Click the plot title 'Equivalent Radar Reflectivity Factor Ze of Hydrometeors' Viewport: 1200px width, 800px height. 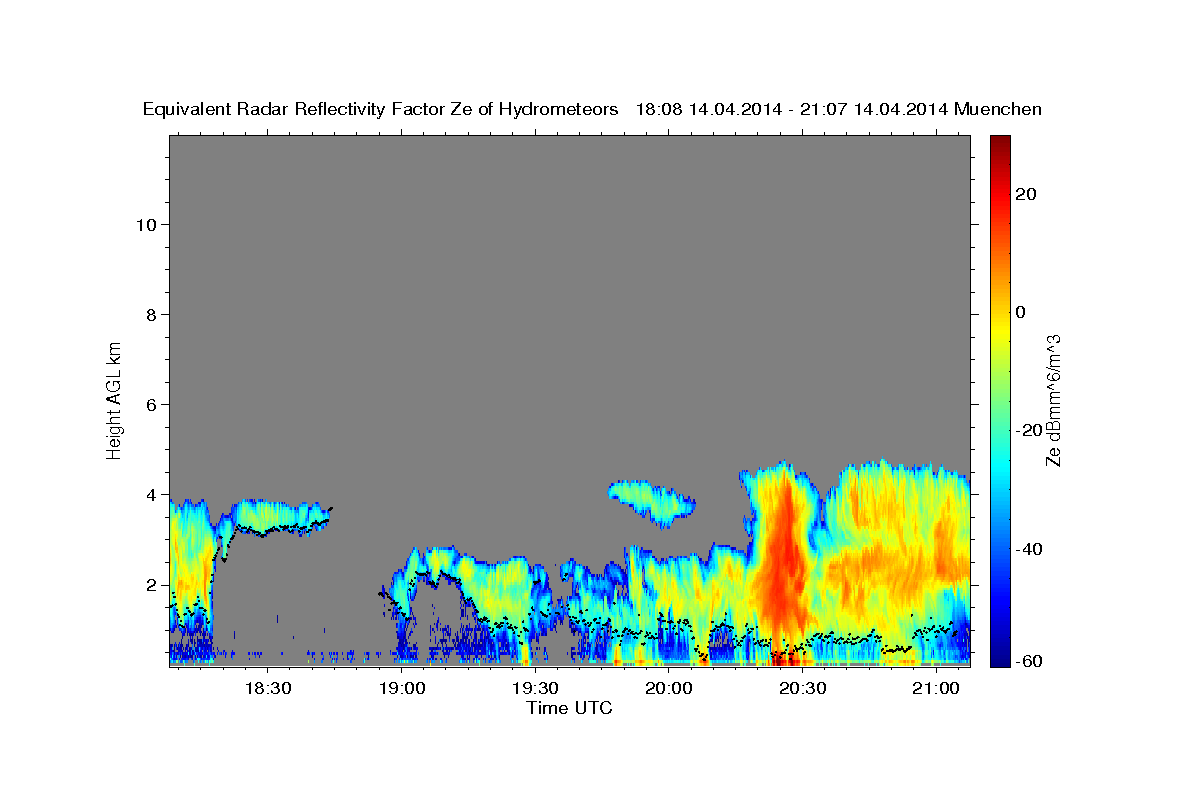(381, 110)
